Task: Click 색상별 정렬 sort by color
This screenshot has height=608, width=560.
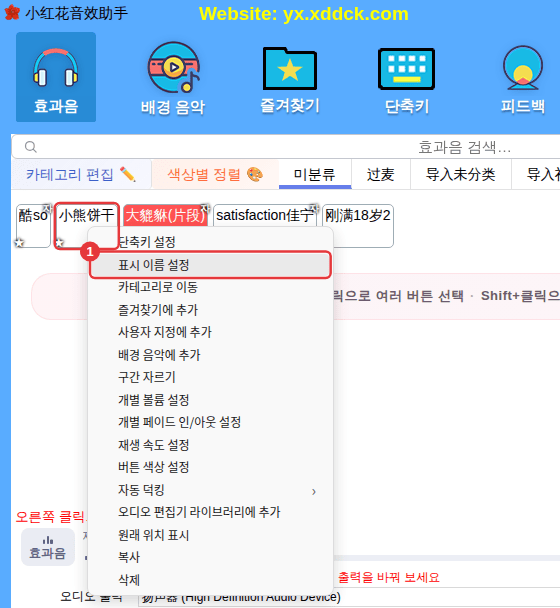Action: click(215, 174)
